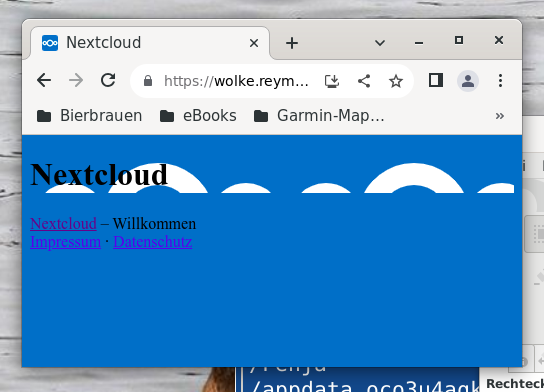Screen dimensions: 544x392
Task: Open a new browser tab
Action: 292,43
